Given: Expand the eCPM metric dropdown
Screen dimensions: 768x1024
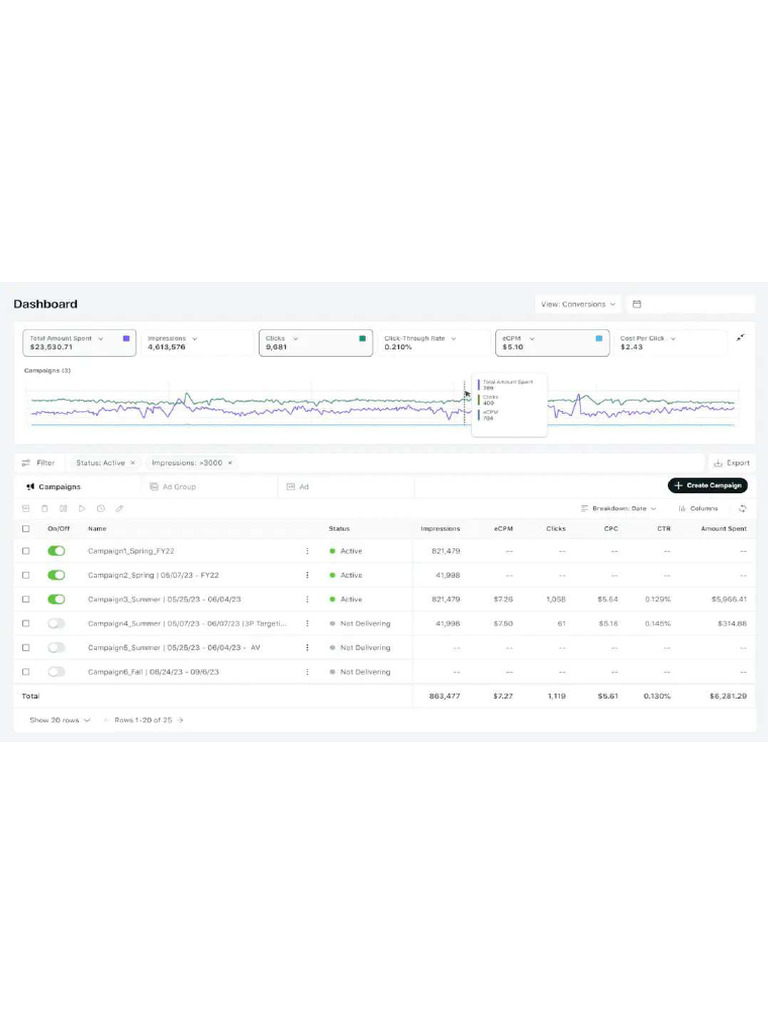Looking at the screenshot, I should click(x=532, y=338).
